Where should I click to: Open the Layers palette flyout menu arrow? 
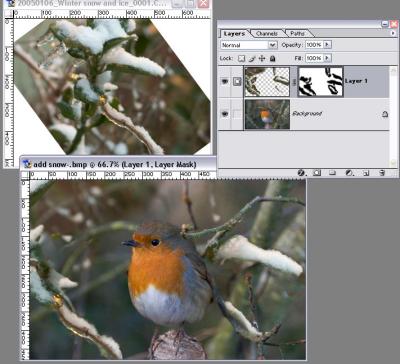393,33
